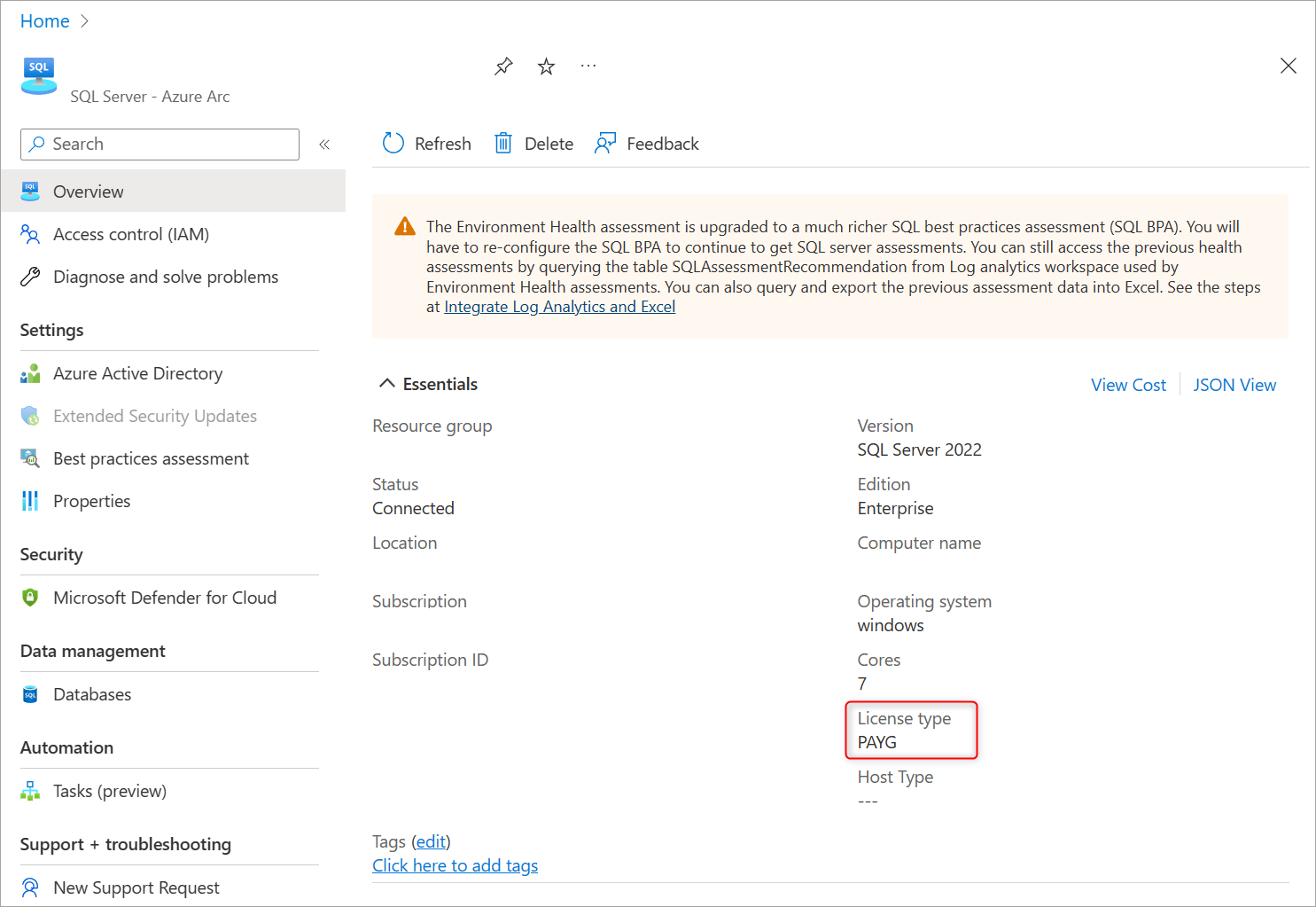The image size is (1316, 907).
Task: Pin this SQL Server page to dashboard
Action: coord(503,66)
